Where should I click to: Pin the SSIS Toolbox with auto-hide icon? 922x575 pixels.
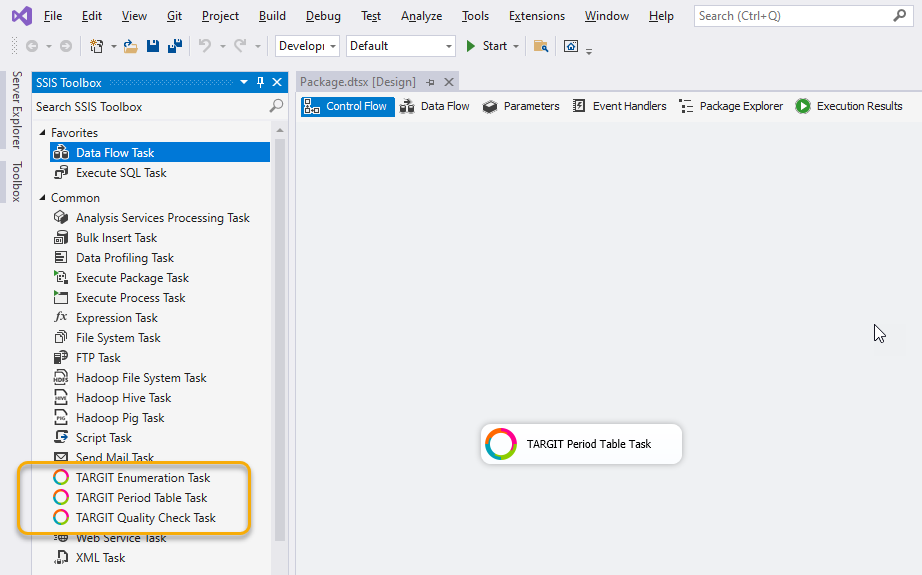point(260,82)
